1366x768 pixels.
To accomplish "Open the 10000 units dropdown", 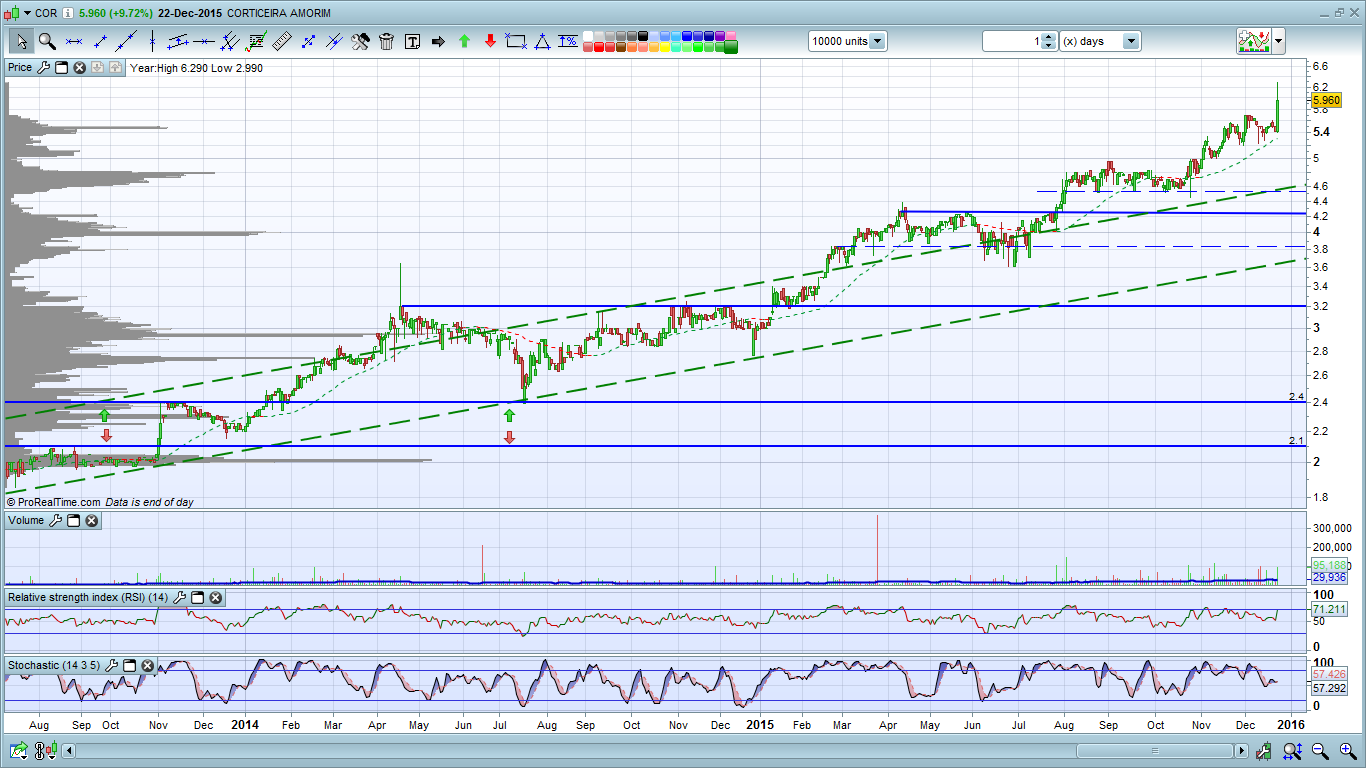I will tap(877, 41).
